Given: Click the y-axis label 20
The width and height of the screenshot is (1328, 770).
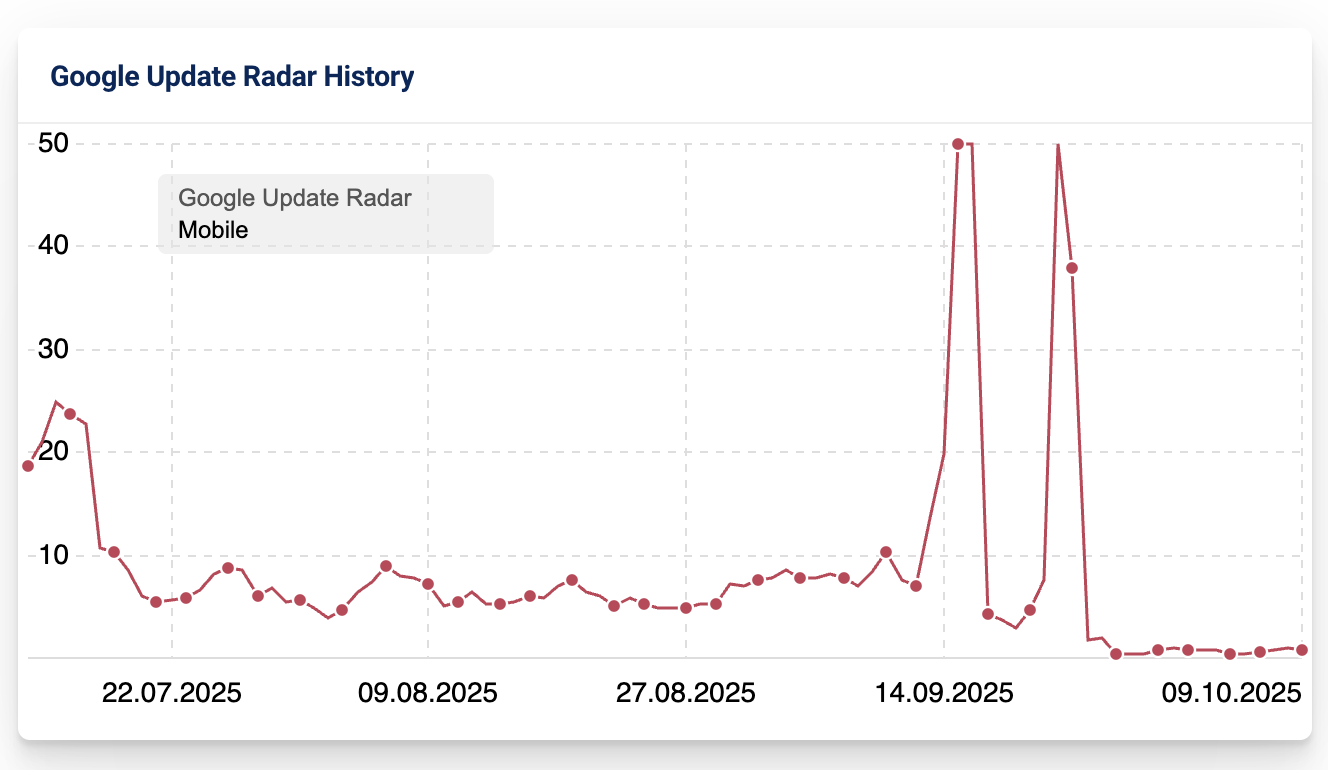Looking at the screenshot, I should coord(53,452).
